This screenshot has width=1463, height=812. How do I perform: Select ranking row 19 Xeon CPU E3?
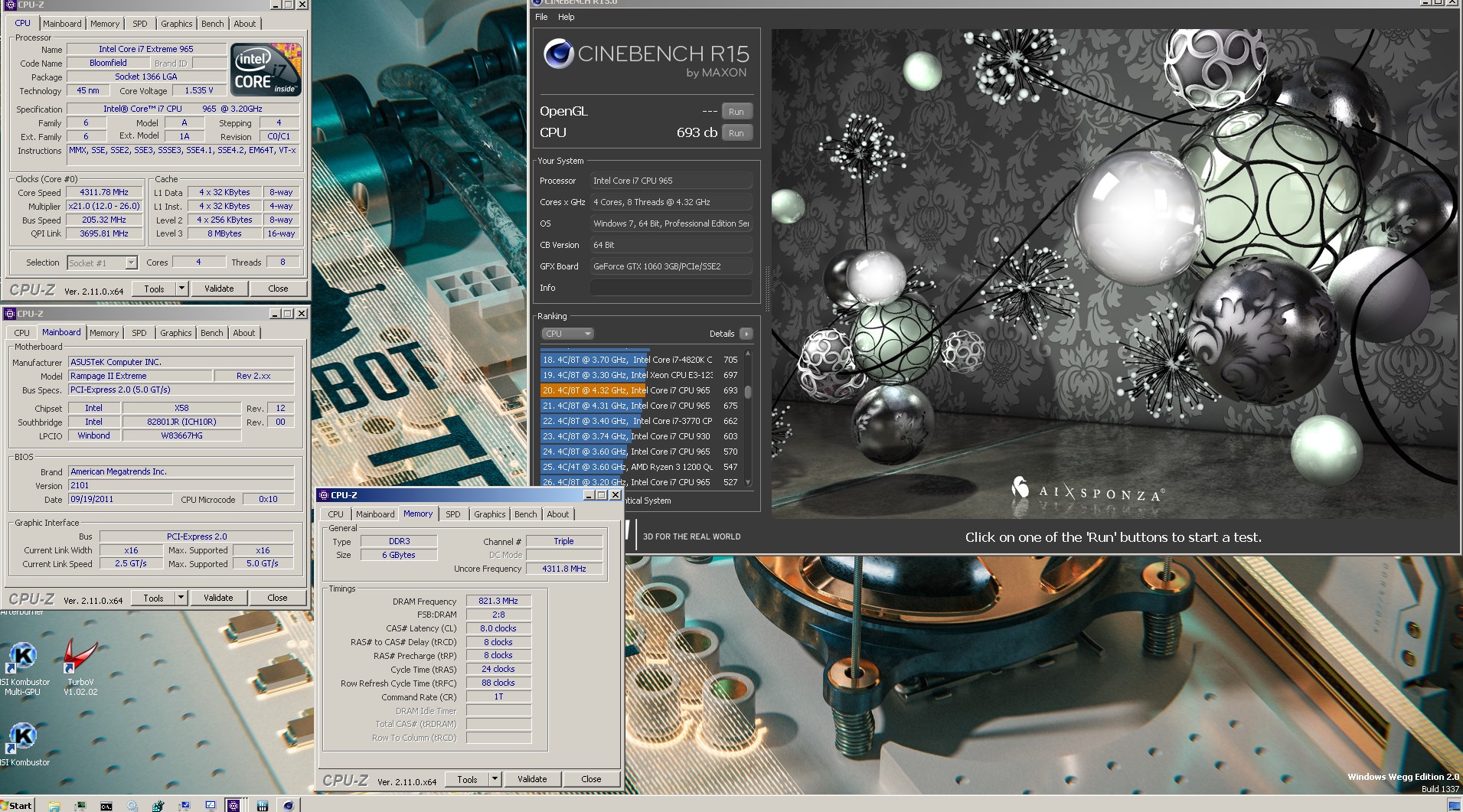pyautogui.click(x=641, y=375)
